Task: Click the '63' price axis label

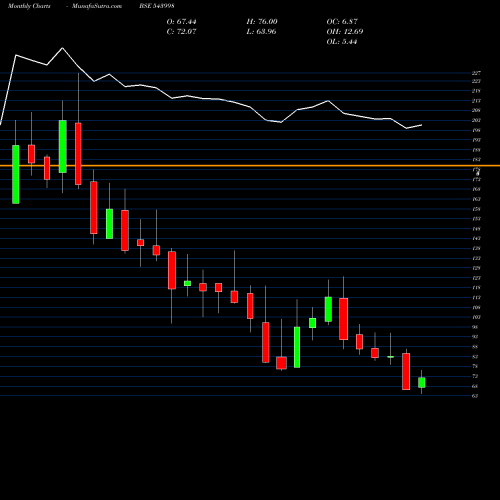Action: point(475,396)
